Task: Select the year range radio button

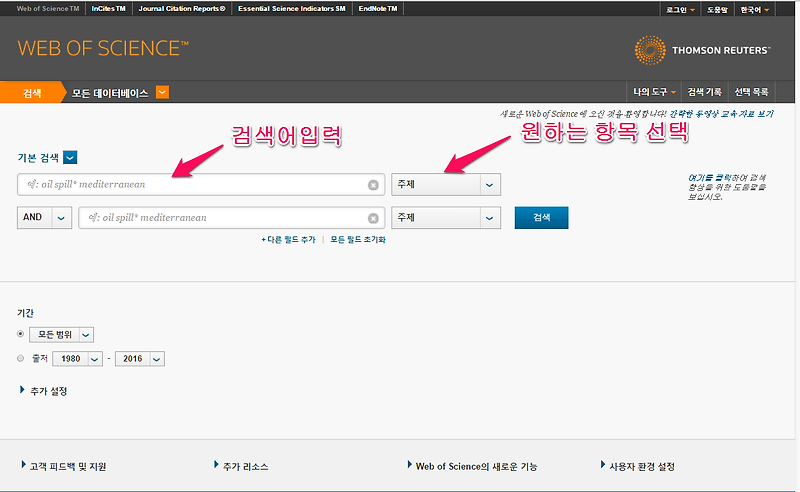Action: coord(20,358)
